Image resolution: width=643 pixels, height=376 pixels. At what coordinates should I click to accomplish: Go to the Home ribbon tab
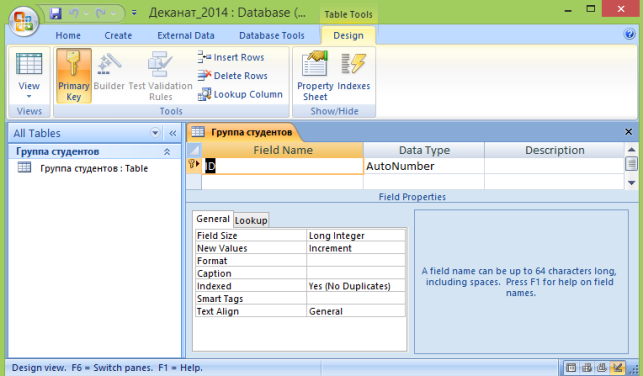click(68, 36)
